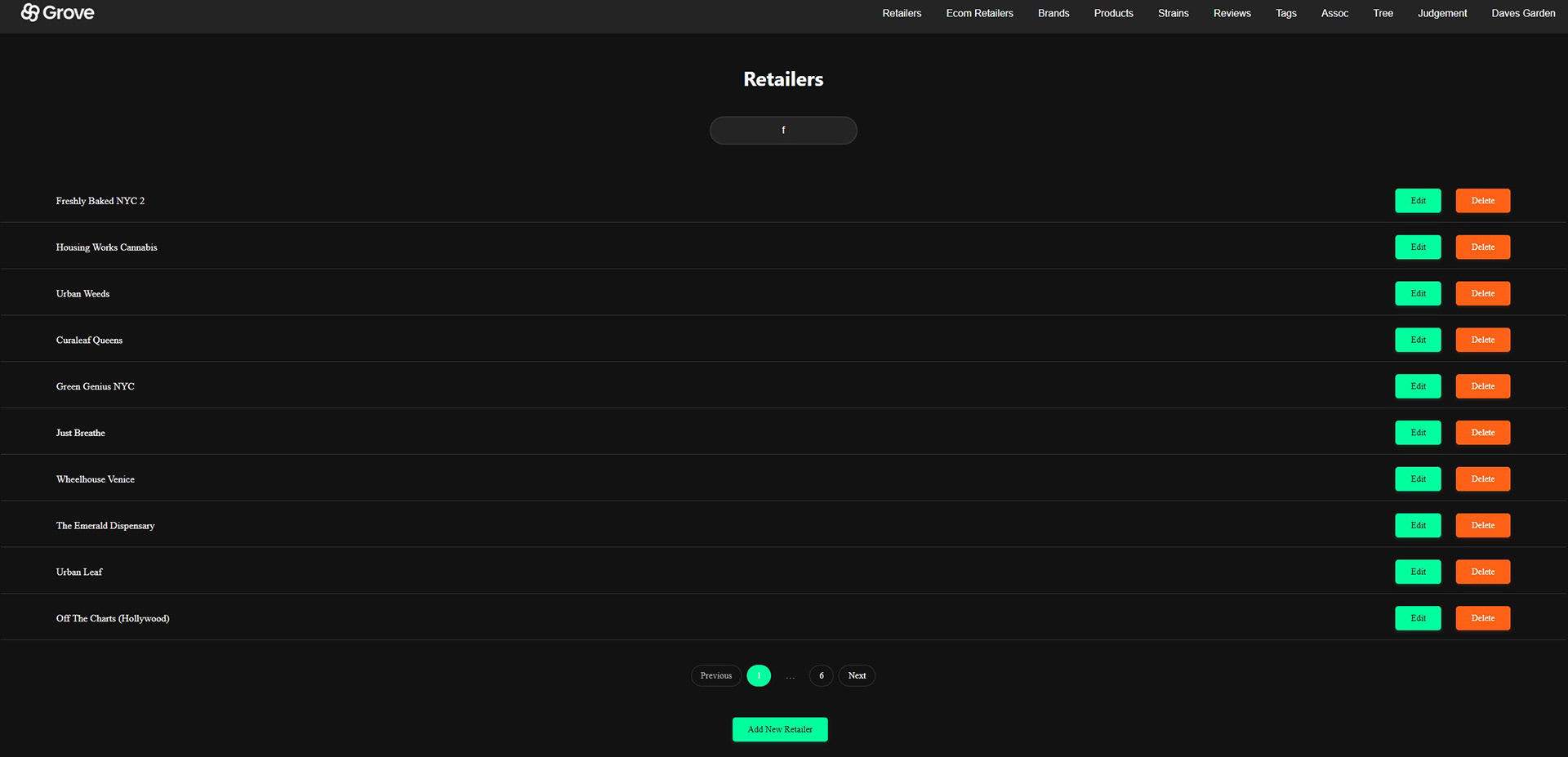Screen dimensions: 1568x757
Task: Open the Ecom Retailers nav item
Action: [979, 13]
